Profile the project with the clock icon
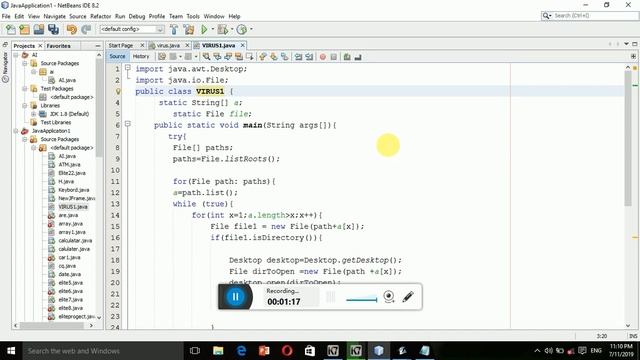The image size is (640, 360). [242, 29]
